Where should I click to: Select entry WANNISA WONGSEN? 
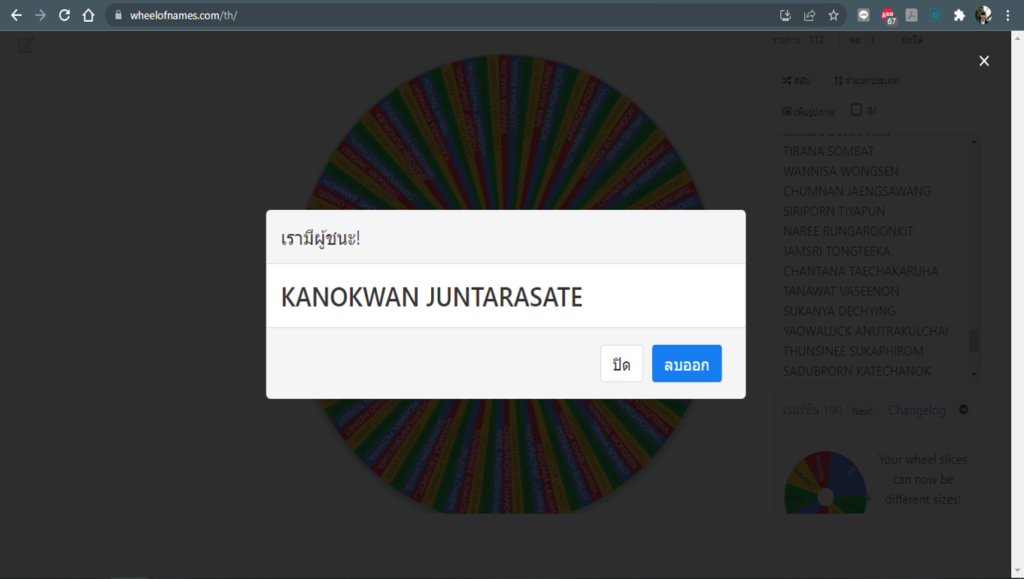point(840,171)
